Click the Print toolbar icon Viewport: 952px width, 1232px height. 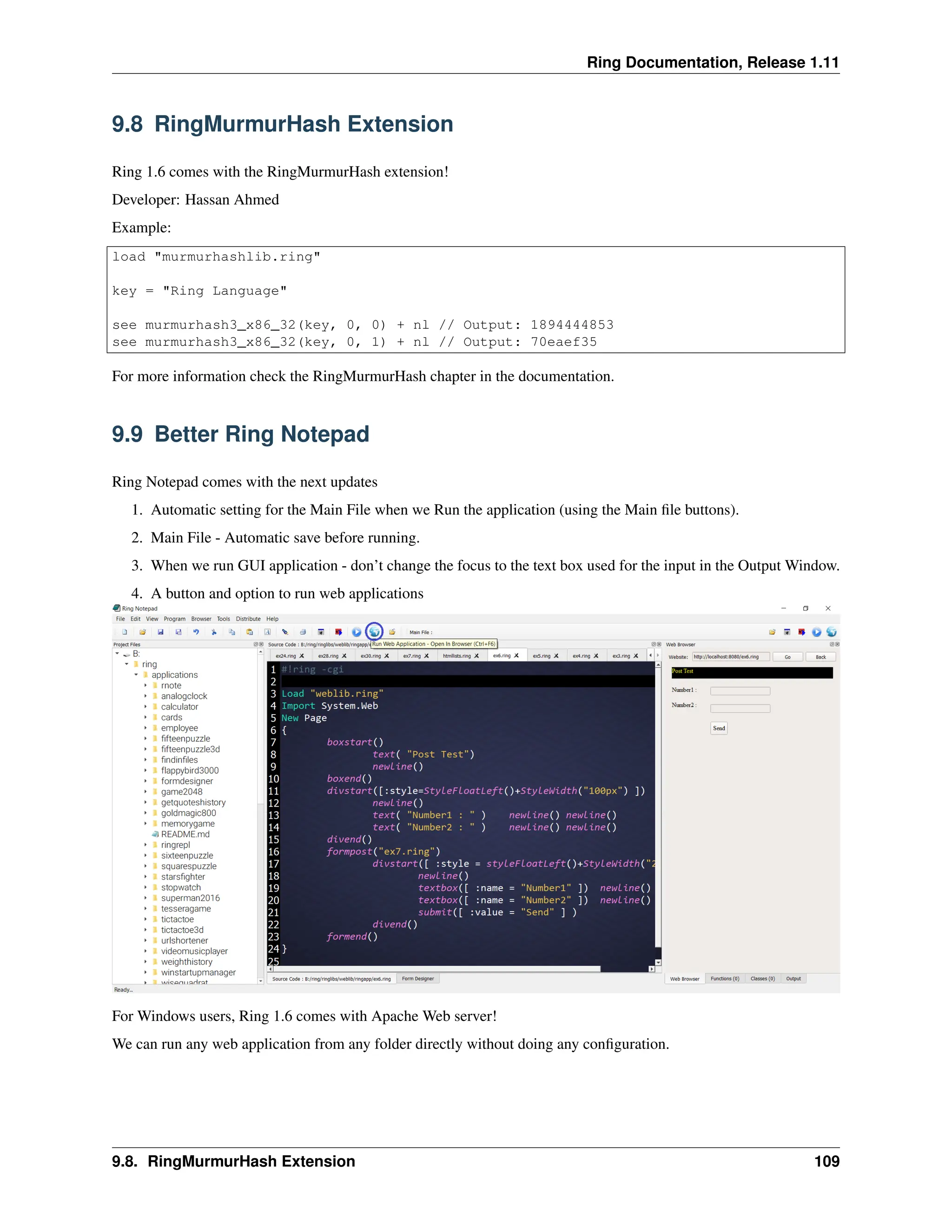click(x=303, y=632)
